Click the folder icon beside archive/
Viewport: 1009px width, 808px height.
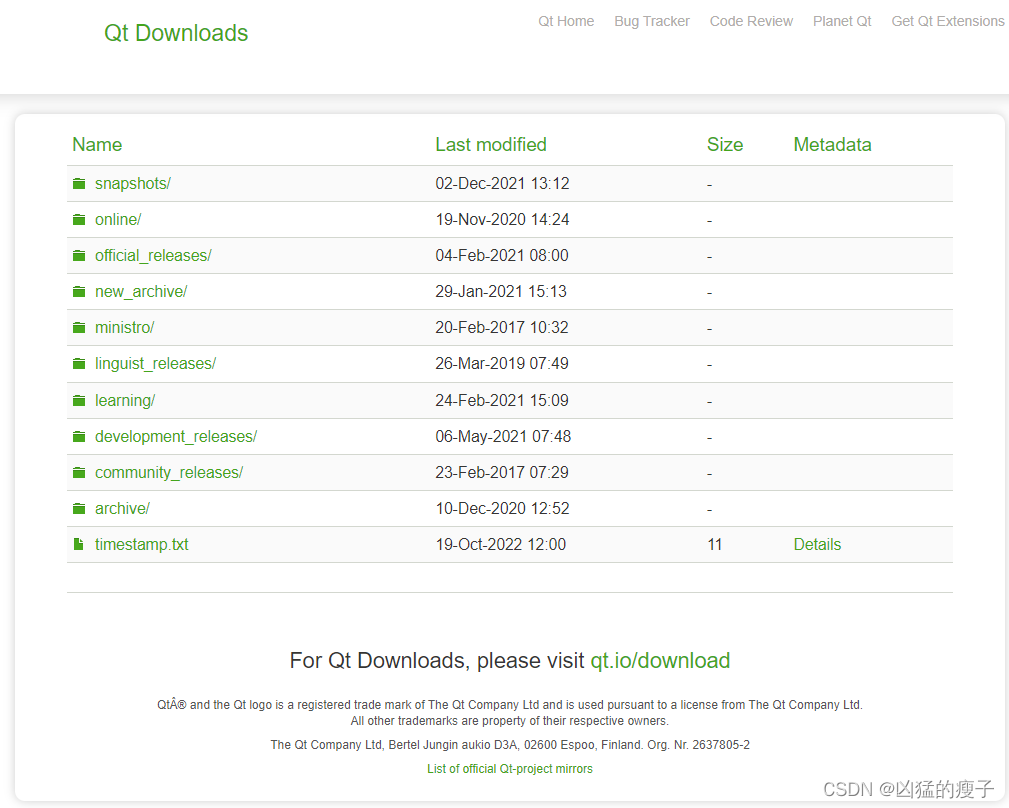[x=79, y=509]
